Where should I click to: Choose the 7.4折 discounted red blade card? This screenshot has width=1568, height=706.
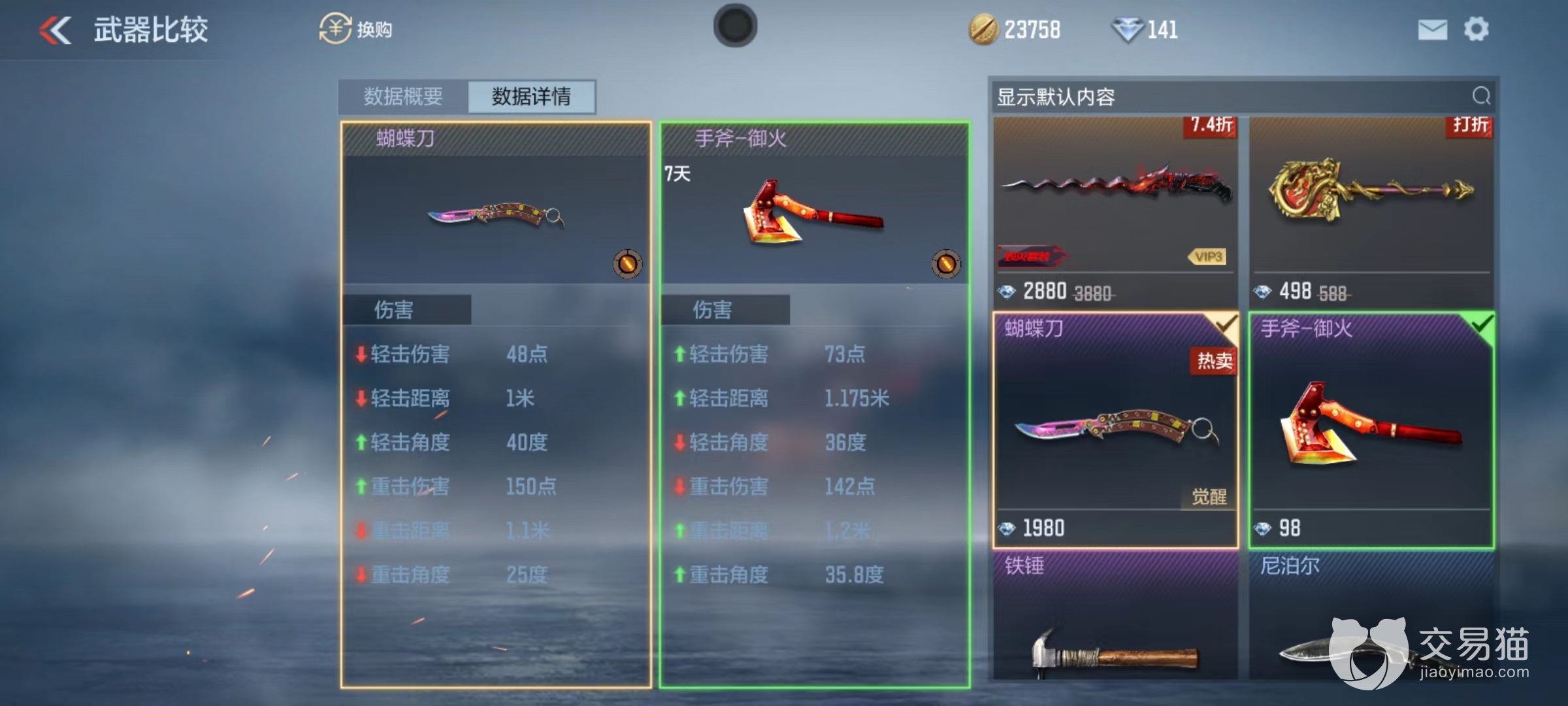tap(1115, 211)
